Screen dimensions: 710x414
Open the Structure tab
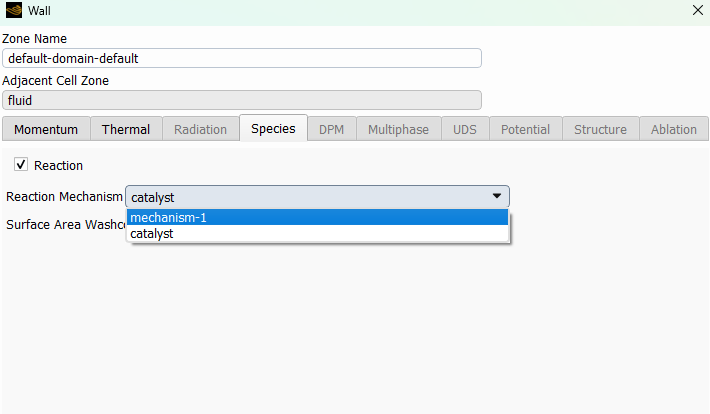tap(600, 129)
